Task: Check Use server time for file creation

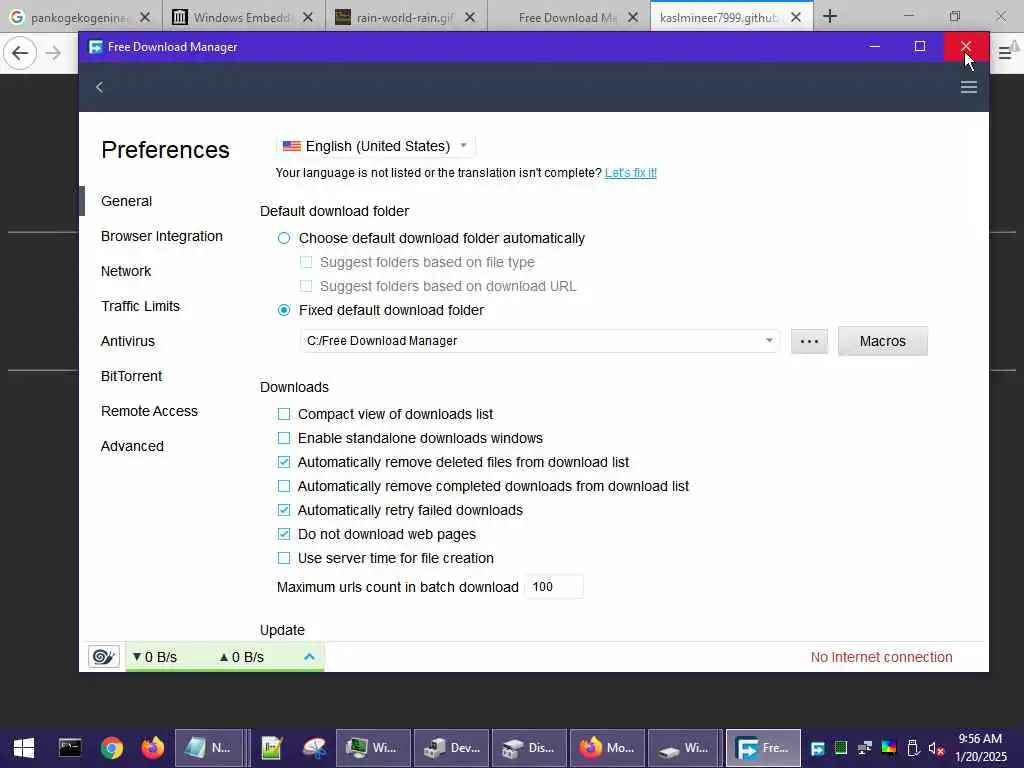Action: coord(283,558)
